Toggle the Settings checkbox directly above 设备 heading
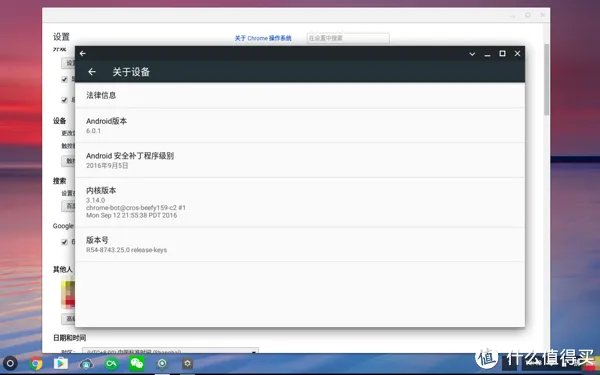The height and width of the screenshot is (375, 600). point(64,100)
